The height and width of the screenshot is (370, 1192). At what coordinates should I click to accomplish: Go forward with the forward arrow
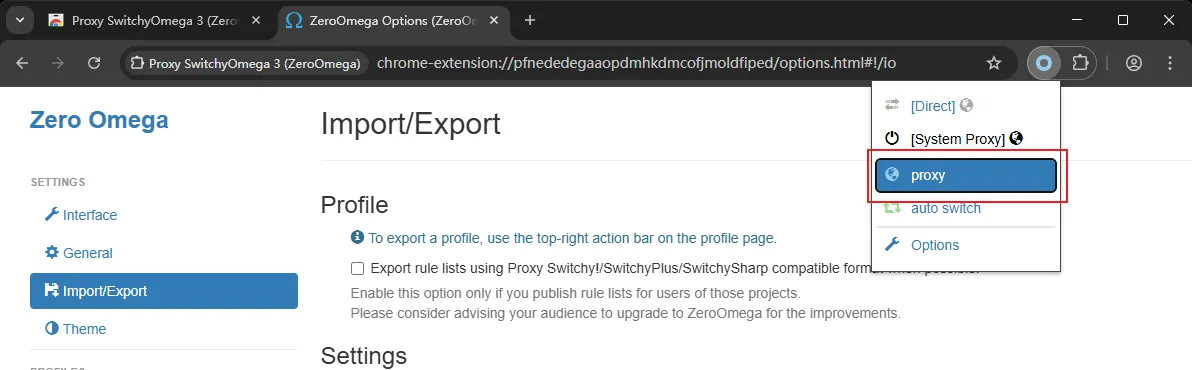(58, 63)
